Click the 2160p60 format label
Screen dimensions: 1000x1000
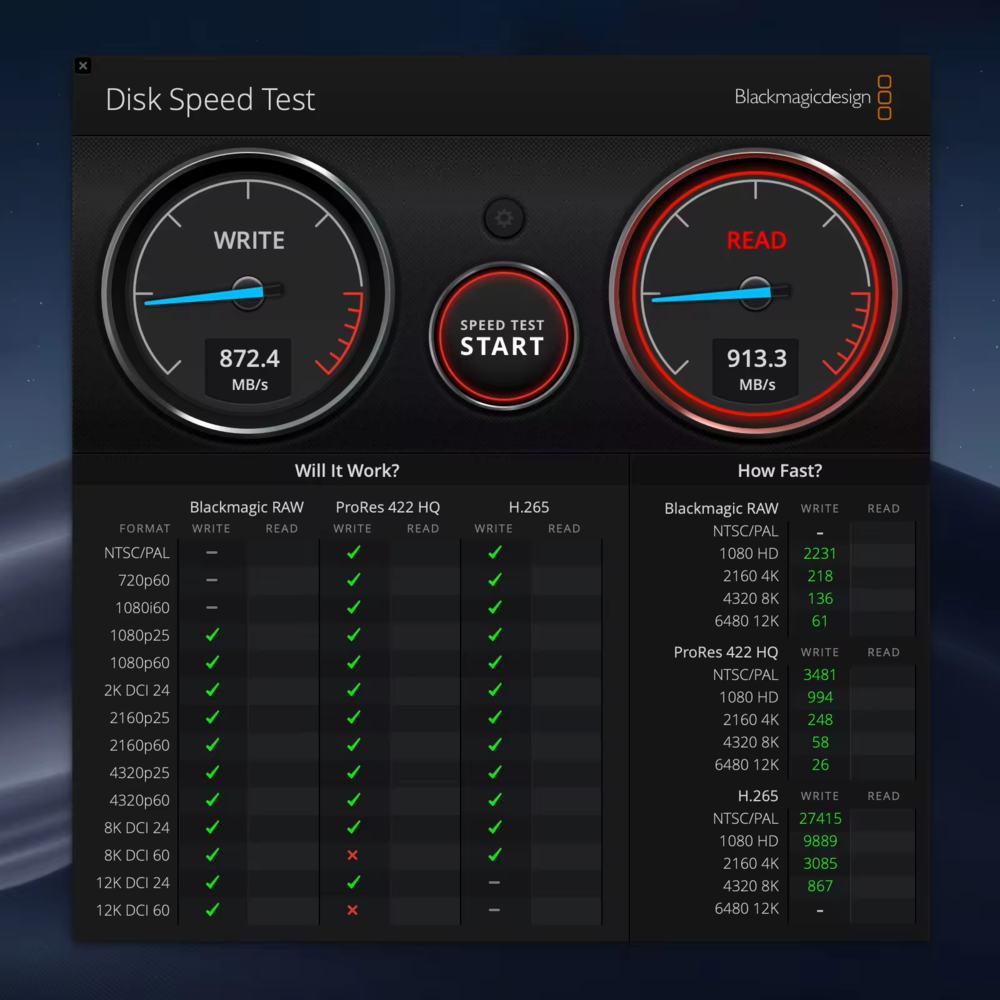pos(140,745)
